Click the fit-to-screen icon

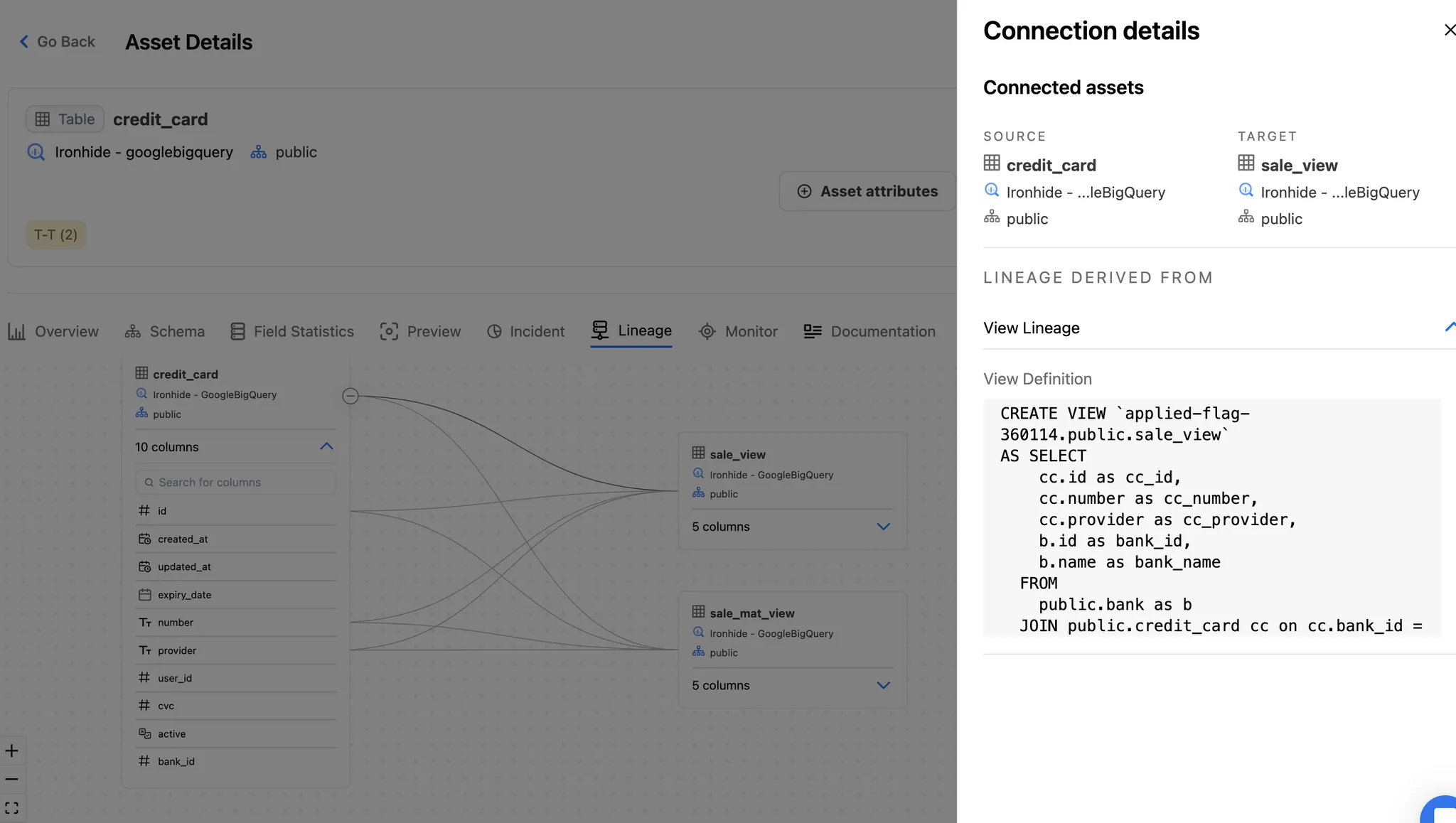tap(12, 808)
